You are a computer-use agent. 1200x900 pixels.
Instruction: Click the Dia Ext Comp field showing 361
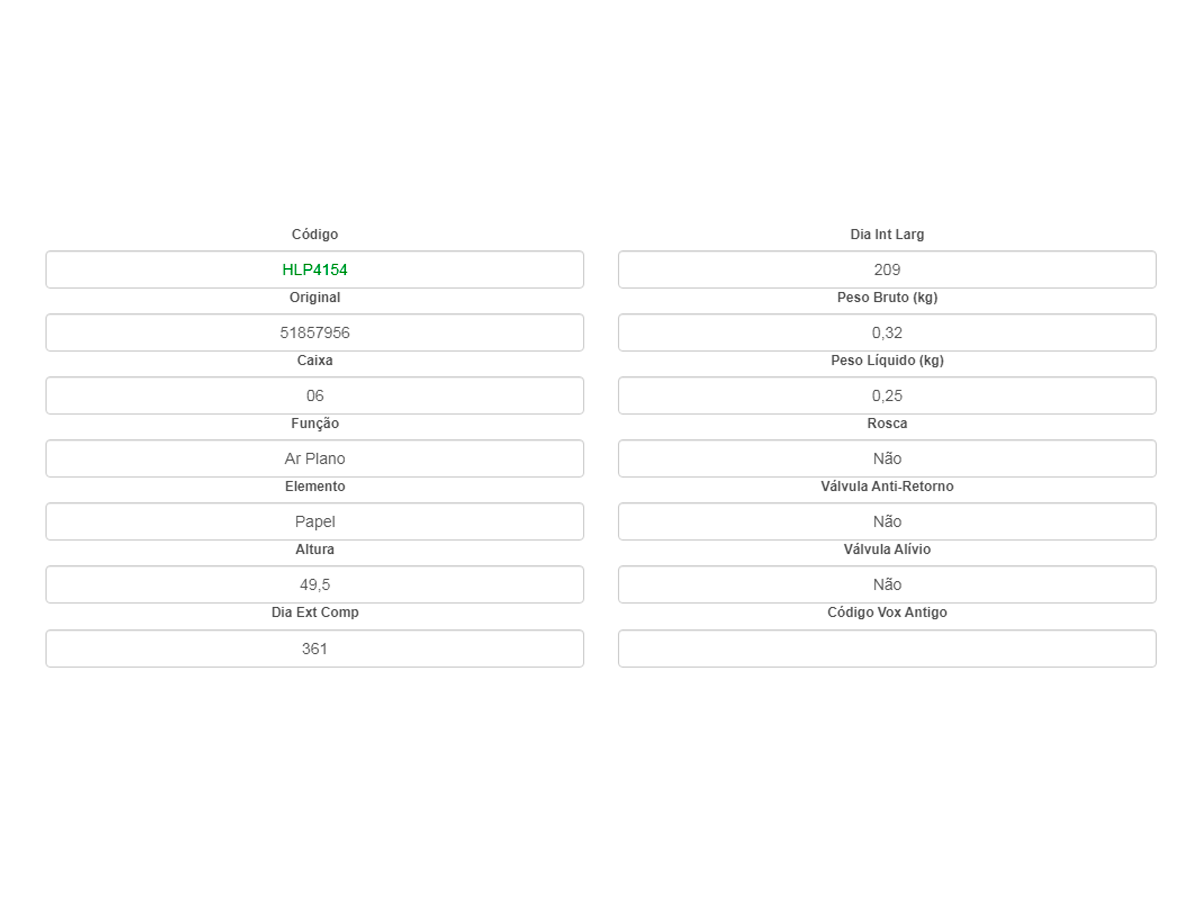pos(315,649)
